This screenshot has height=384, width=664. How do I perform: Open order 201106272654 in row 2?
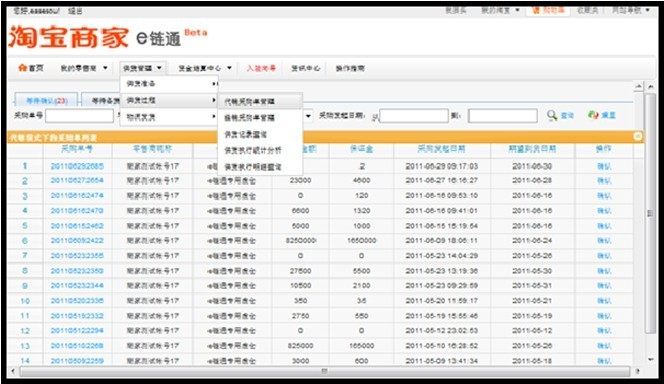click(x=77, y=180)
